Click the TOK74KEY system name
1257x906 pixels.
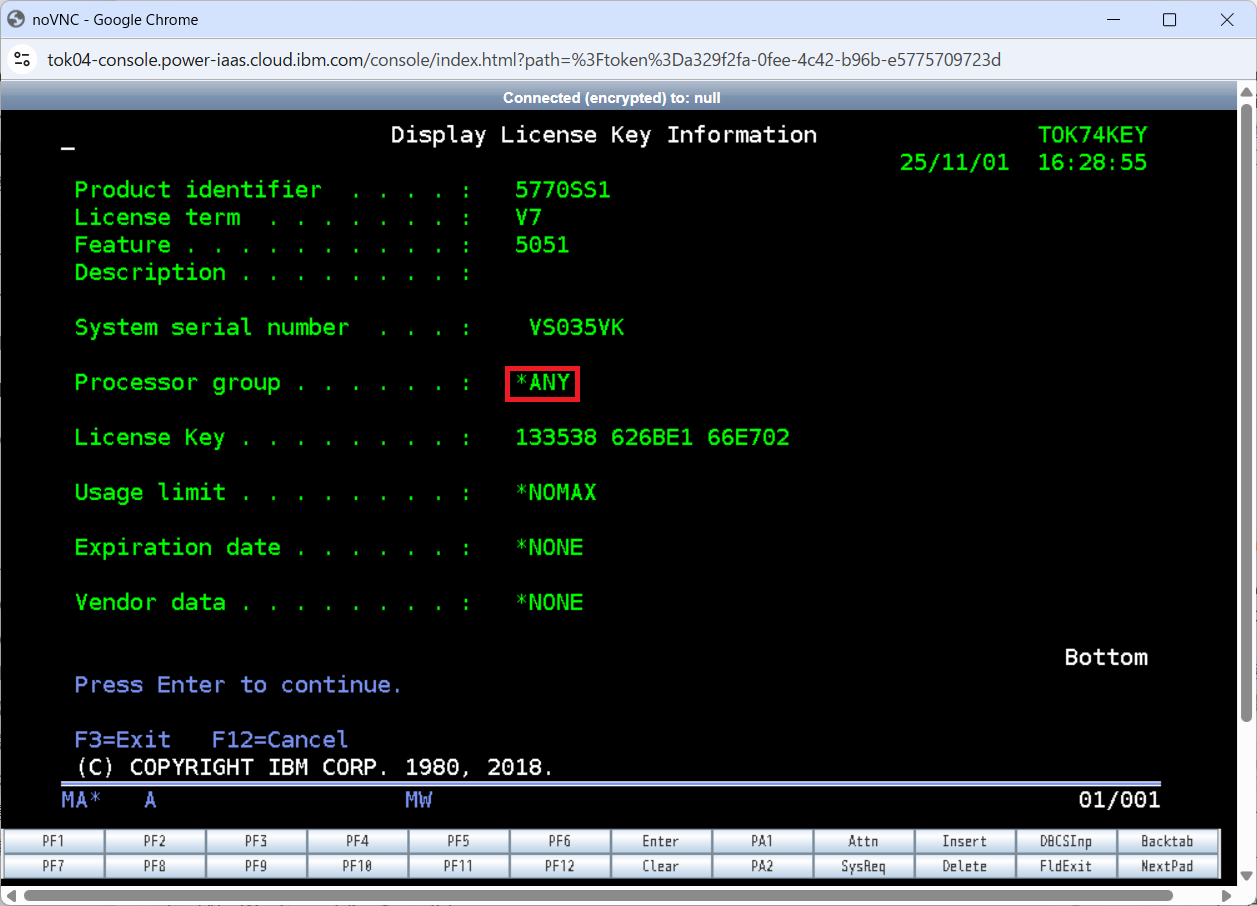pos(1093,135)
